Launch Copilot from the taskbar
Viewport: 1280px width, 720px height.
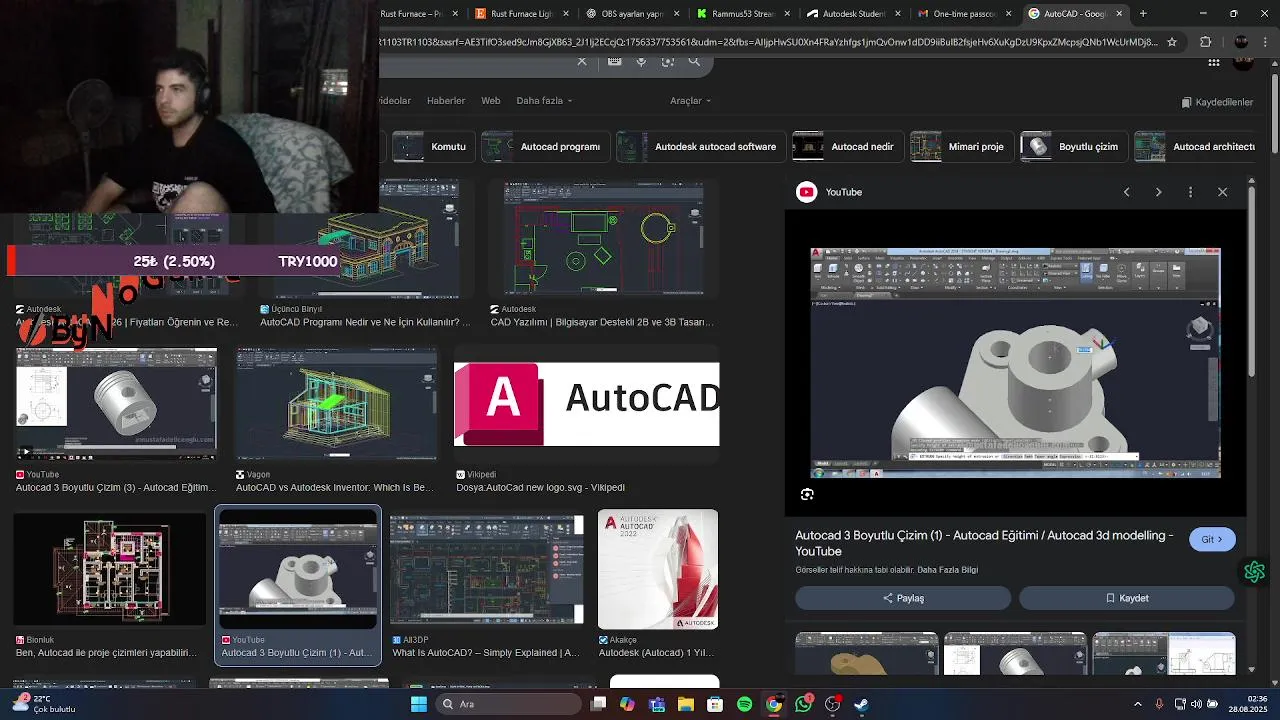[x=627, y=704]
